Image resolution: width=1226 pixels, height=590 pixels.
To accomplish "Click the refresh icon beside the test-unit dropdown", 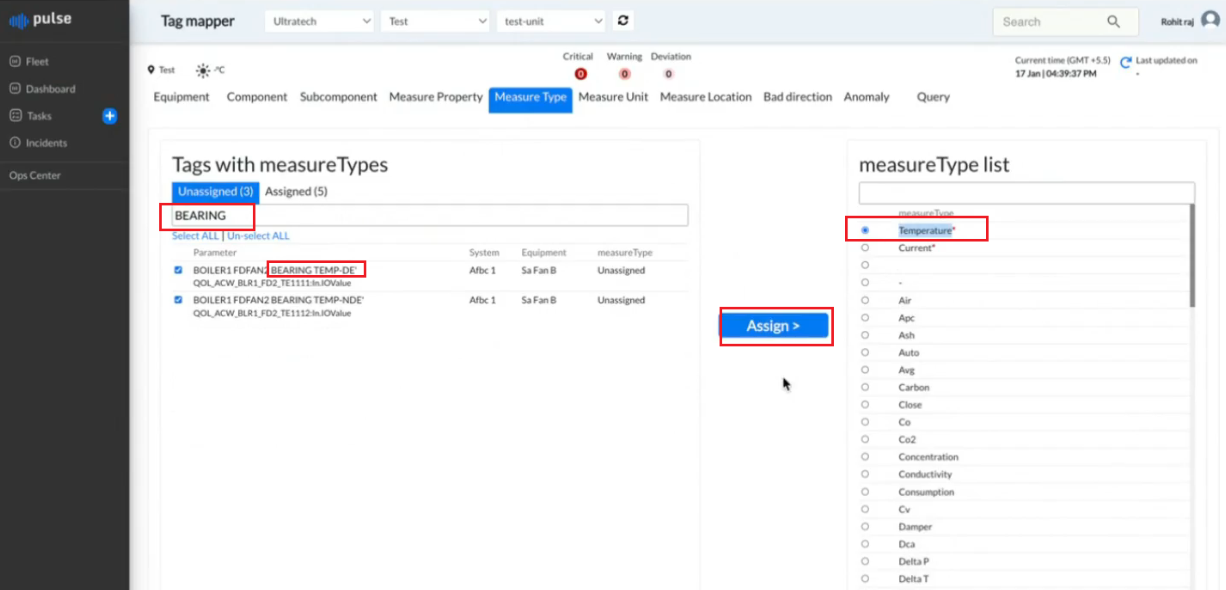I will [x=623, y=21].
